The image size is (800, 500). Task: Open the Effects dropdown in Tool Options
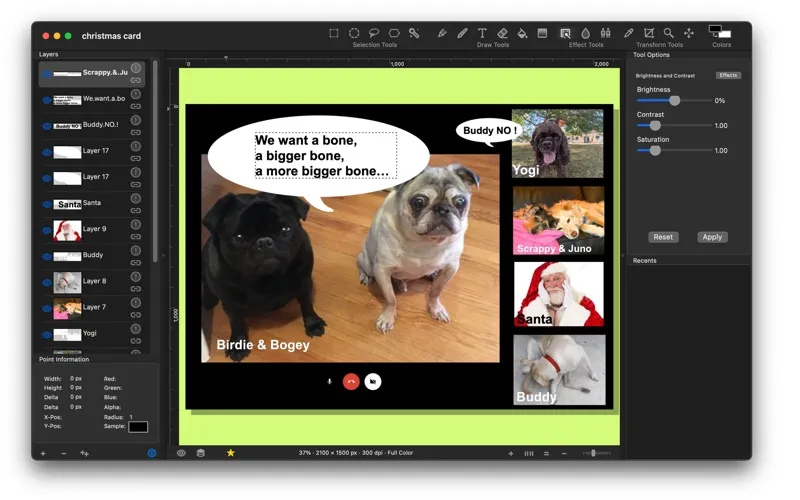point(728,75)
